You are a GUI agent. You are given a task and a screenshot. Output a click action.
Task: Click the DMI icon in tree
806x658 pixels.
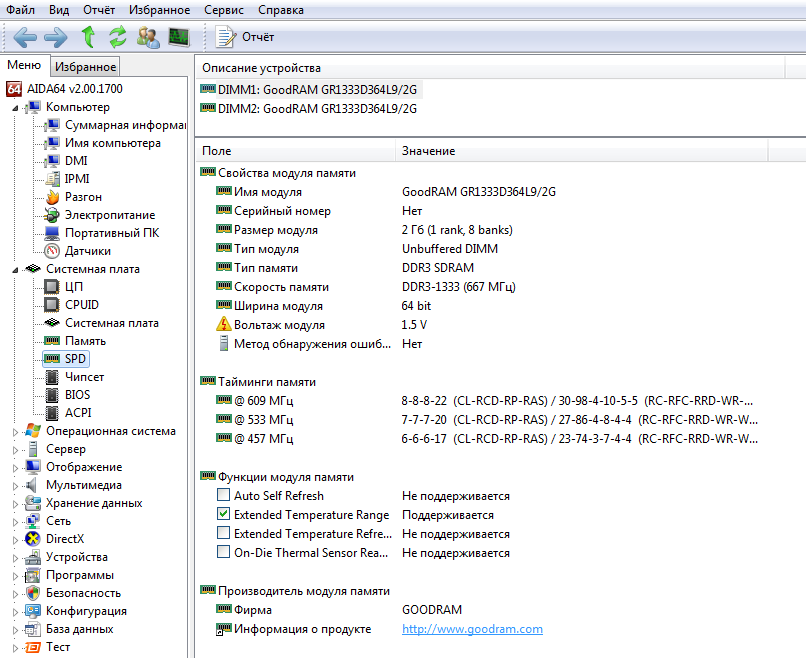click(52, 161)
